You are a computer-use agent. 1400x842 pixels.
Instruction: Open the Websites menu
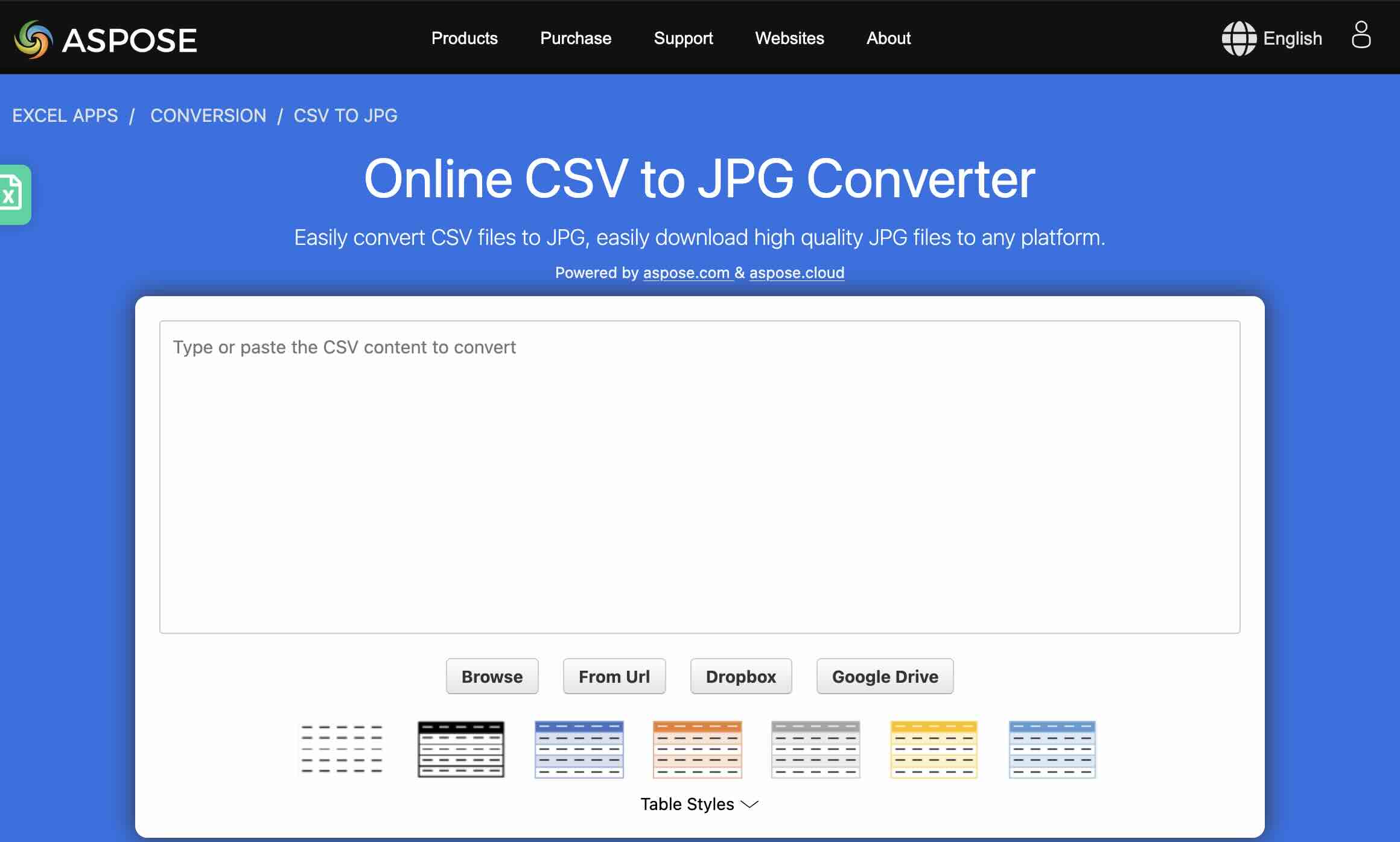pyautogui.click(x=790, y=39)
